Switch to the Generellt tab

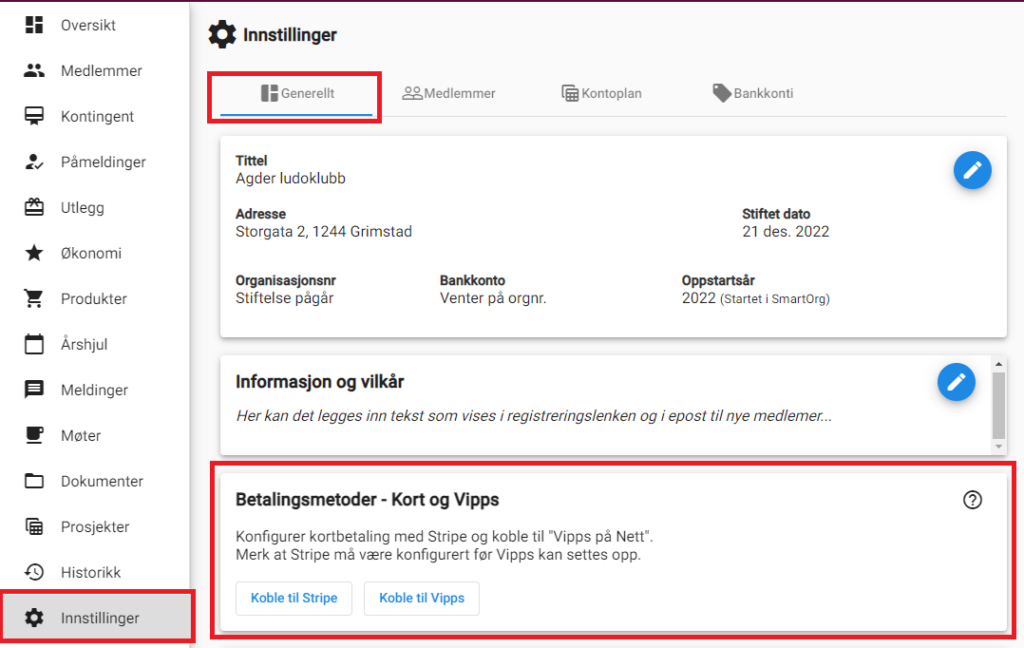point(296,93)
